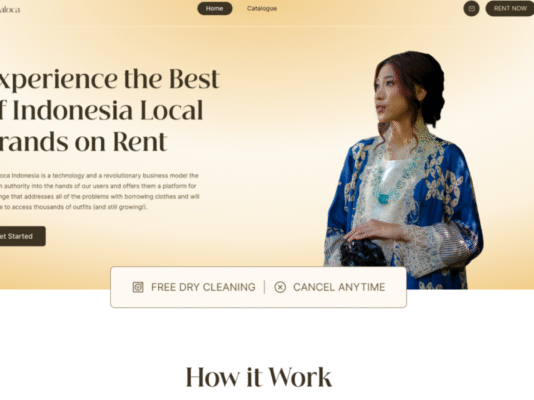Click the Get Started button
The width and height of the screenshot is (534, 400).
click(22, 236)
